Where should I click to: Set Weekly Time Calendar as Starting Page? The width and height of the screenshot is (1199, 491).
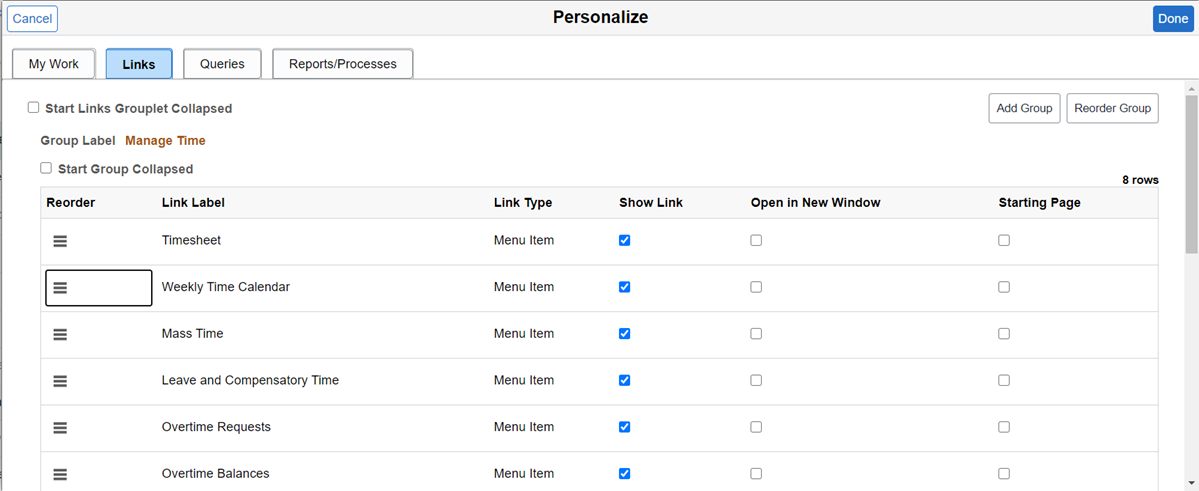[1004, 287]
